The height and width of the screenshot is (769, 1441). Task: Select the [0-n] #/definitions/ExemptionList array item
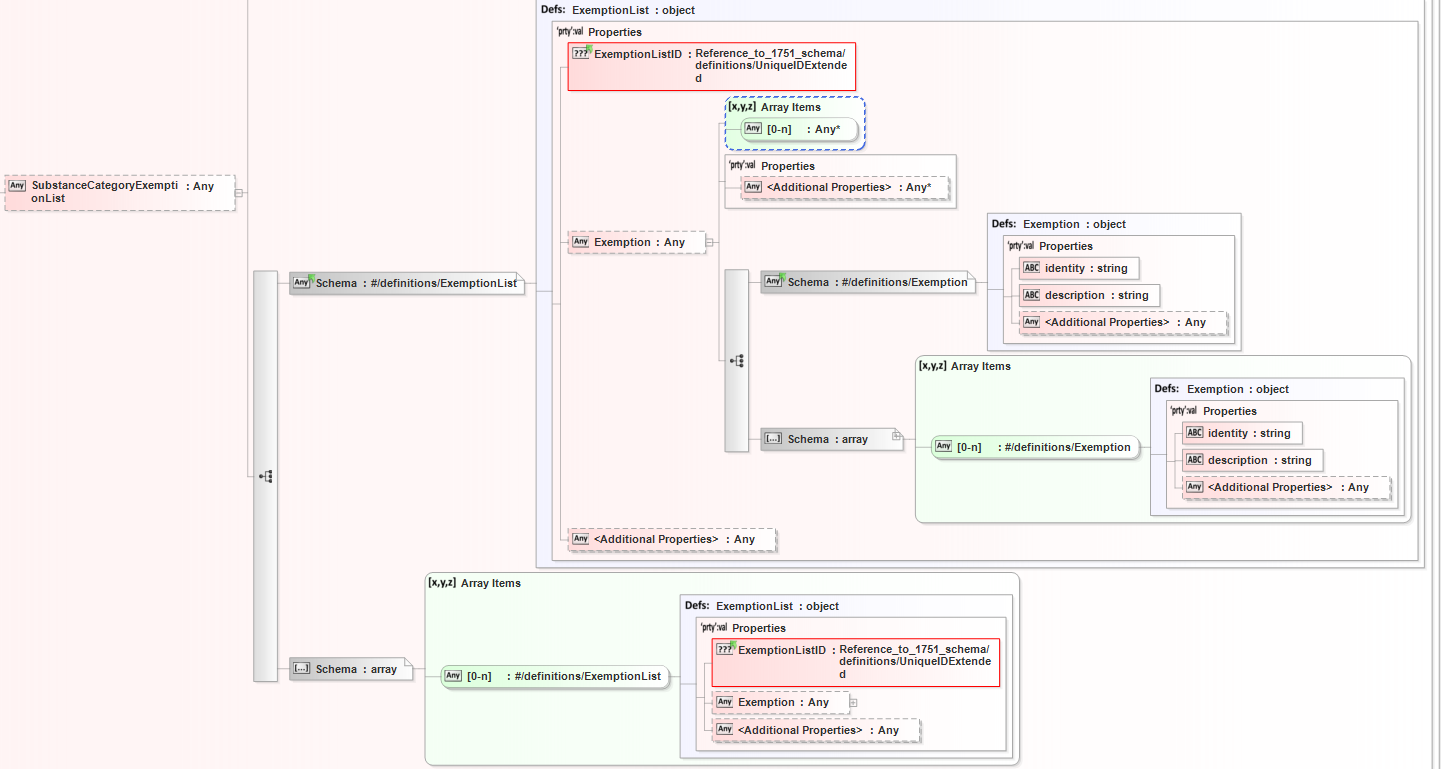pyautogui.click(x=554, y=676)
